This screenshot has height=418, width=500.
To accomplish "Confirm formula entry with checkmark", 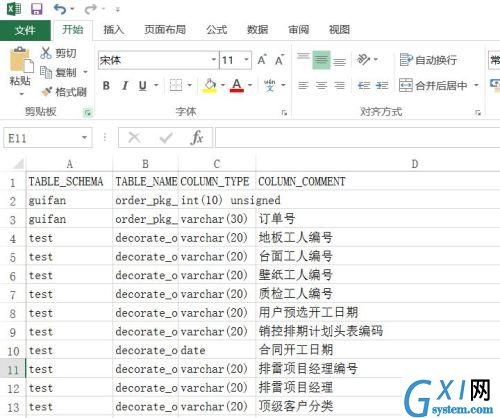I will point(166,137).
